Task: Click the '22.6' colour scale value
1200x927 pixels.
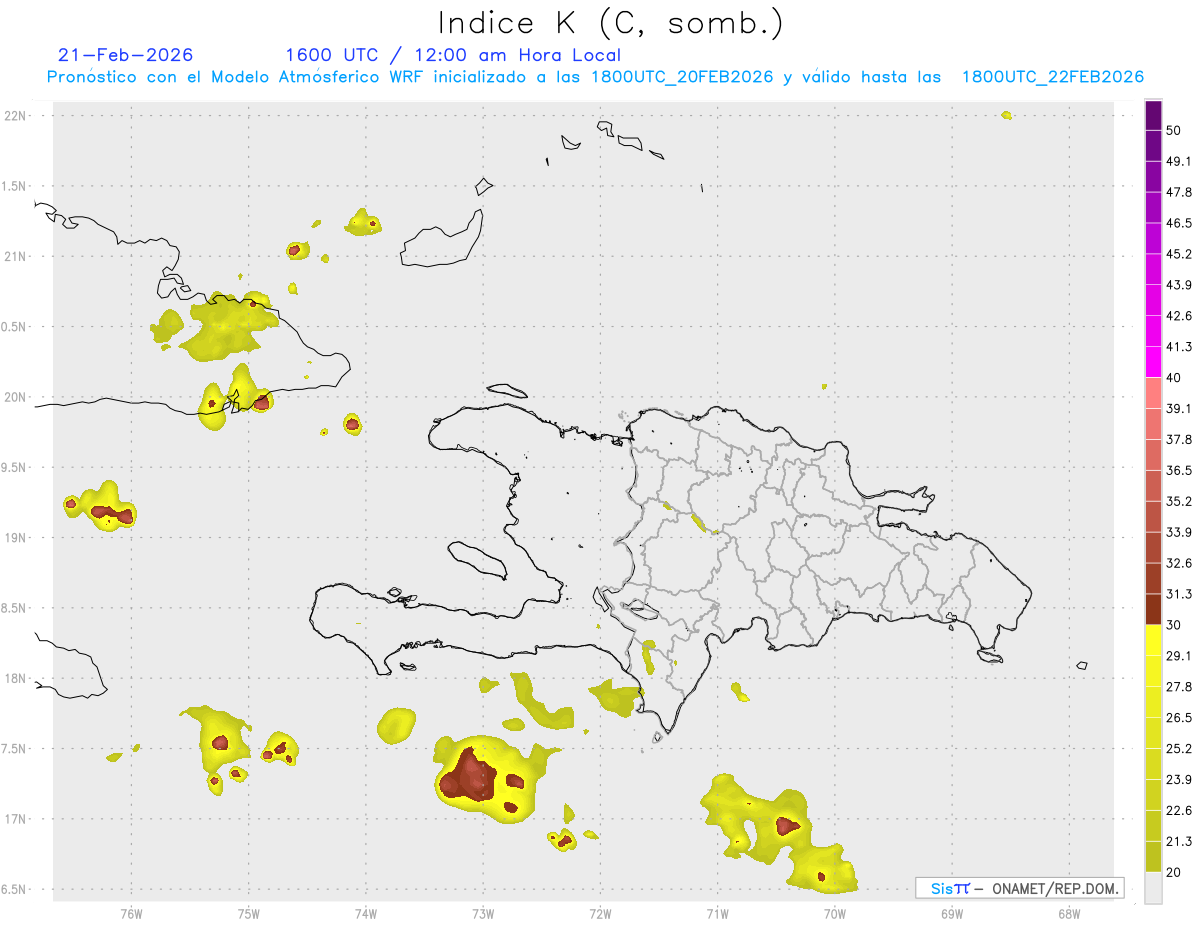Action: click(x=1179, y=811)
